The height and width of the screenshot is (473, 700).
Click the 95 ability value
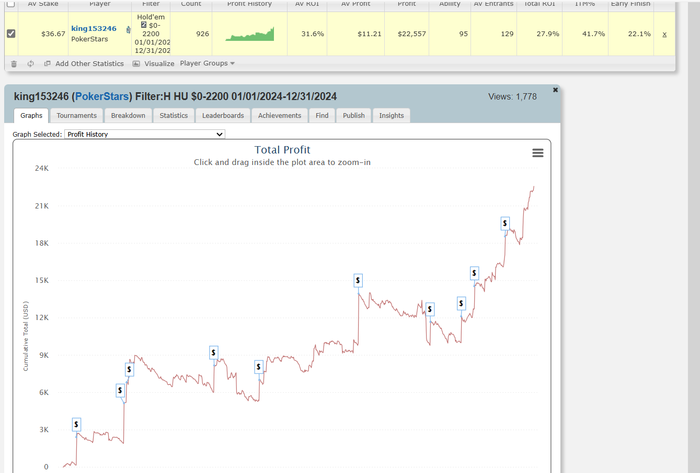coord(463,34)
